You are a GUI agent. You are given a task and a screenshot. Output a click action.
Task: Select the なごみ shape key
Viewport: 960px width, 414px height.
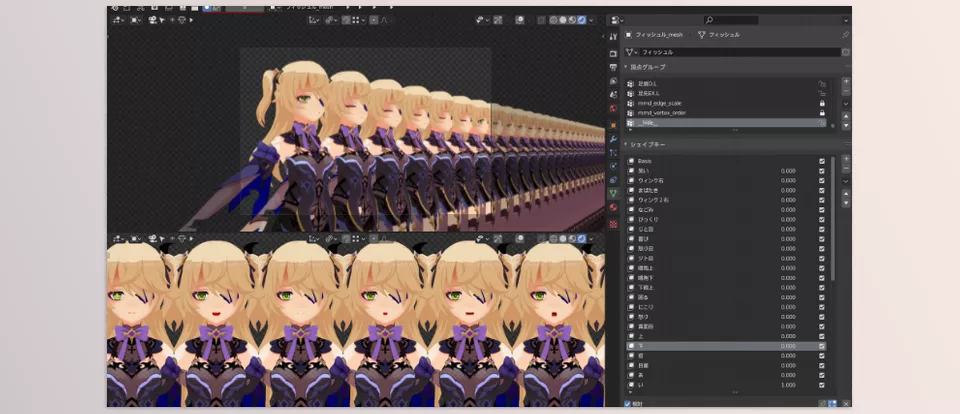tap(726, 209)
